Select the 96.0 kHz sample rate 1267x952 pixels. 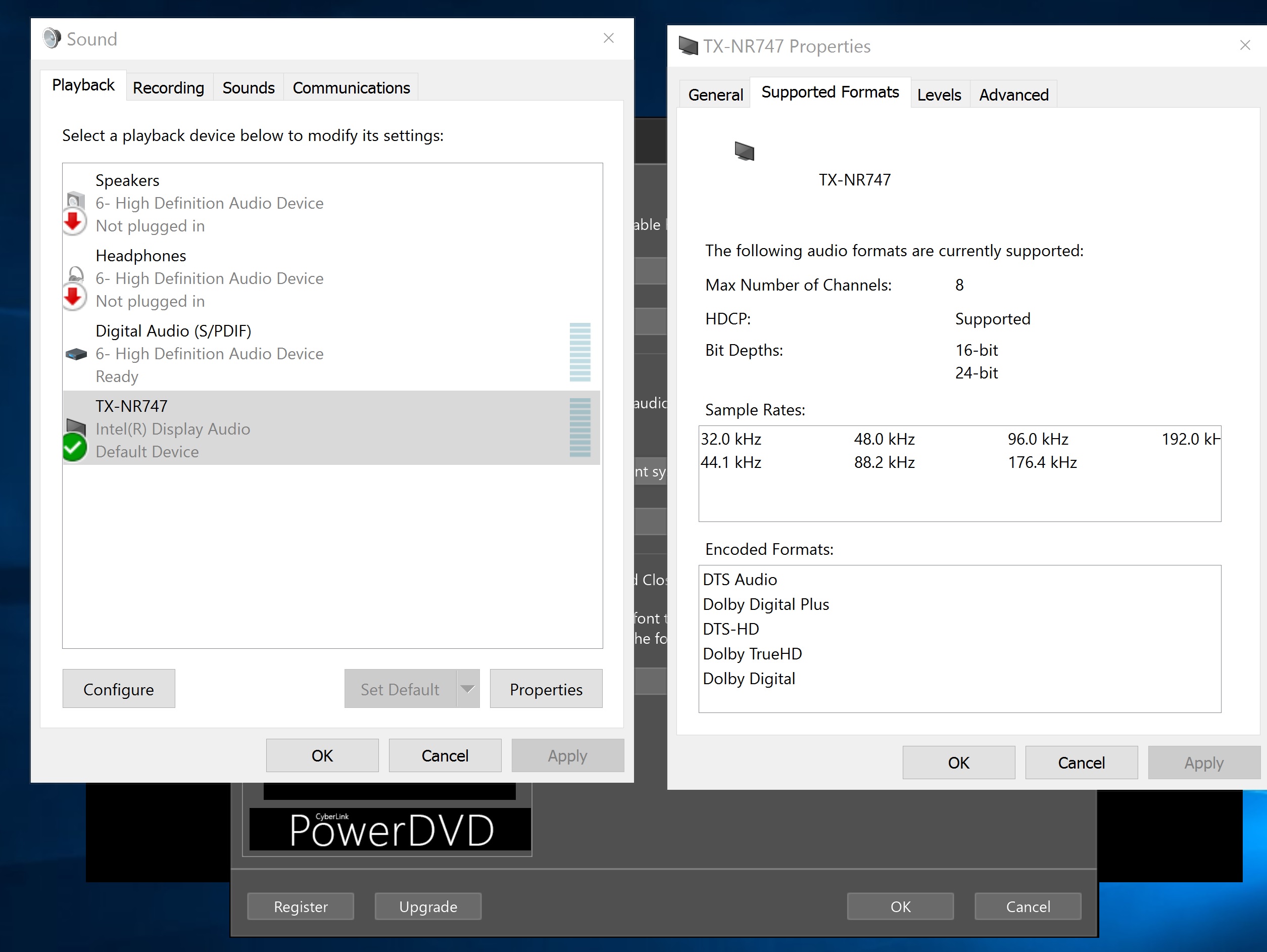[x=1038, y=439]
